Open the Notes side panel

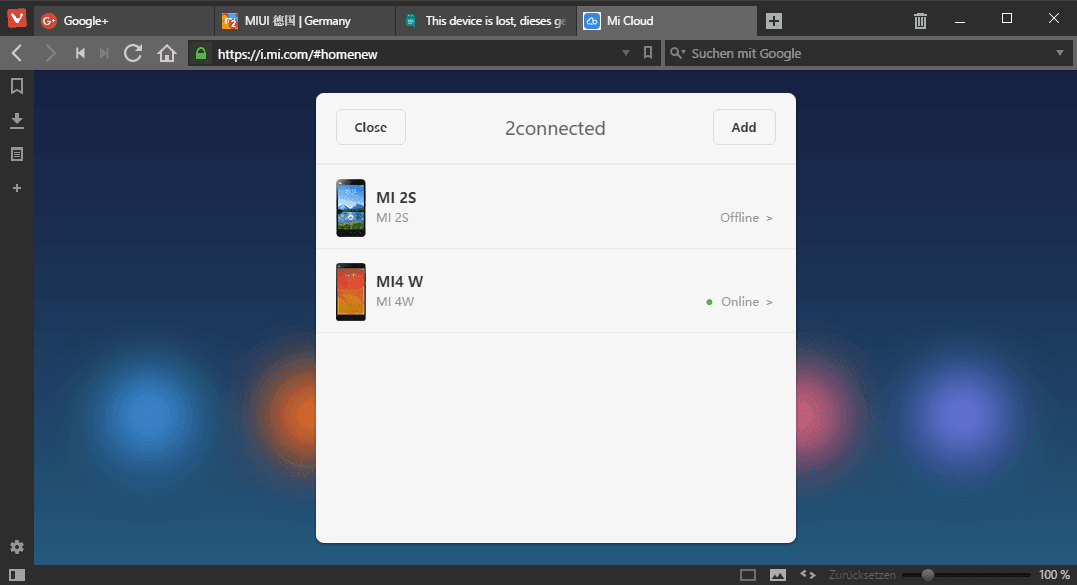pos(17,154)
